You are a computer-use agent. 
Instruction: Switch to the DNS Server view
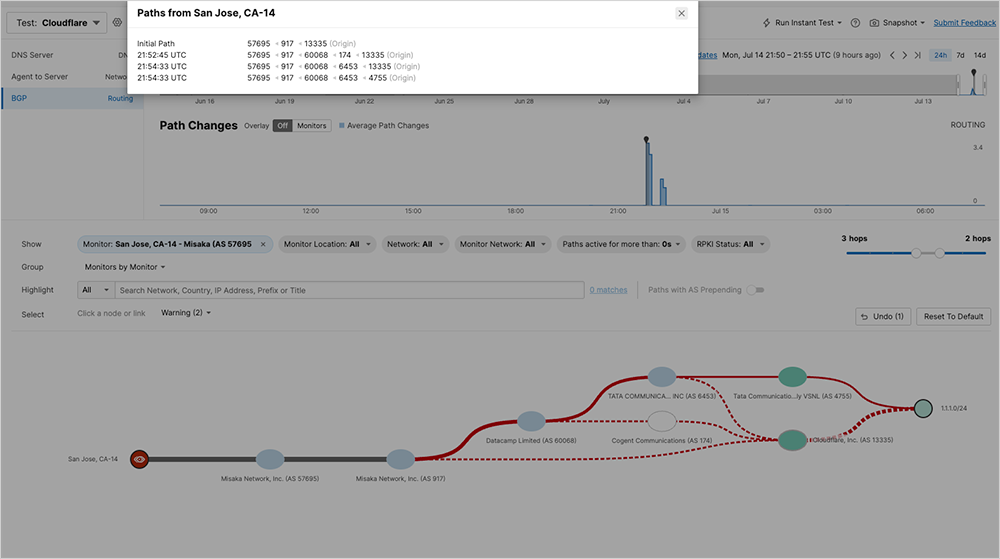tap(32, 55)
